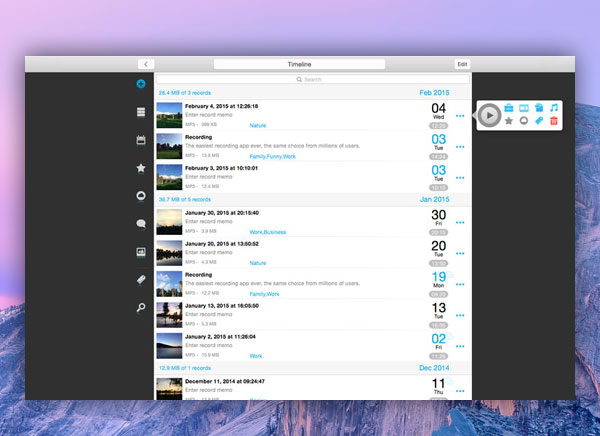The width and height of the screenshot is (600, 436).
Task: Click the briefcase icon in the popup
Action: tap(509, 108)
